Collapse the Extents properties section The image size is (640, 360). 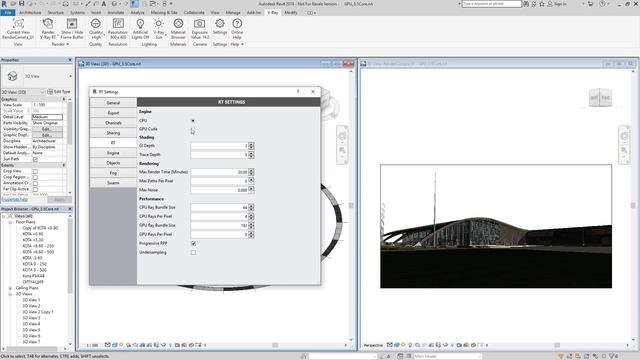click(64, 165)
